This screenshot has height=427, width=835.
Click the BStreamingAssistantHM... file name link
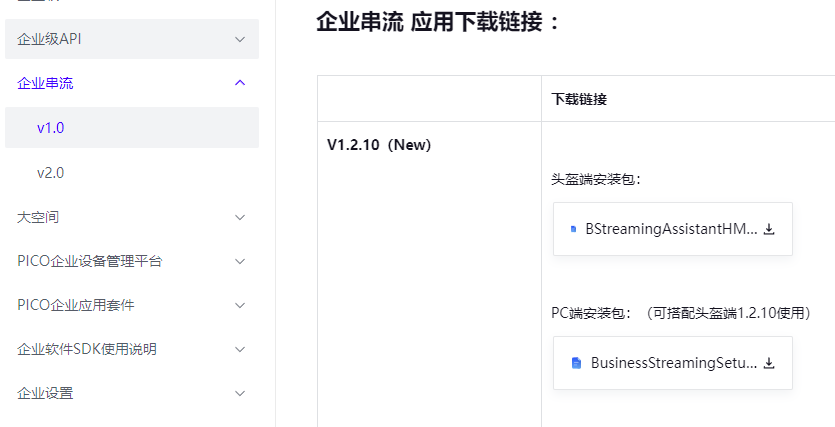click(x=671, y=229)
